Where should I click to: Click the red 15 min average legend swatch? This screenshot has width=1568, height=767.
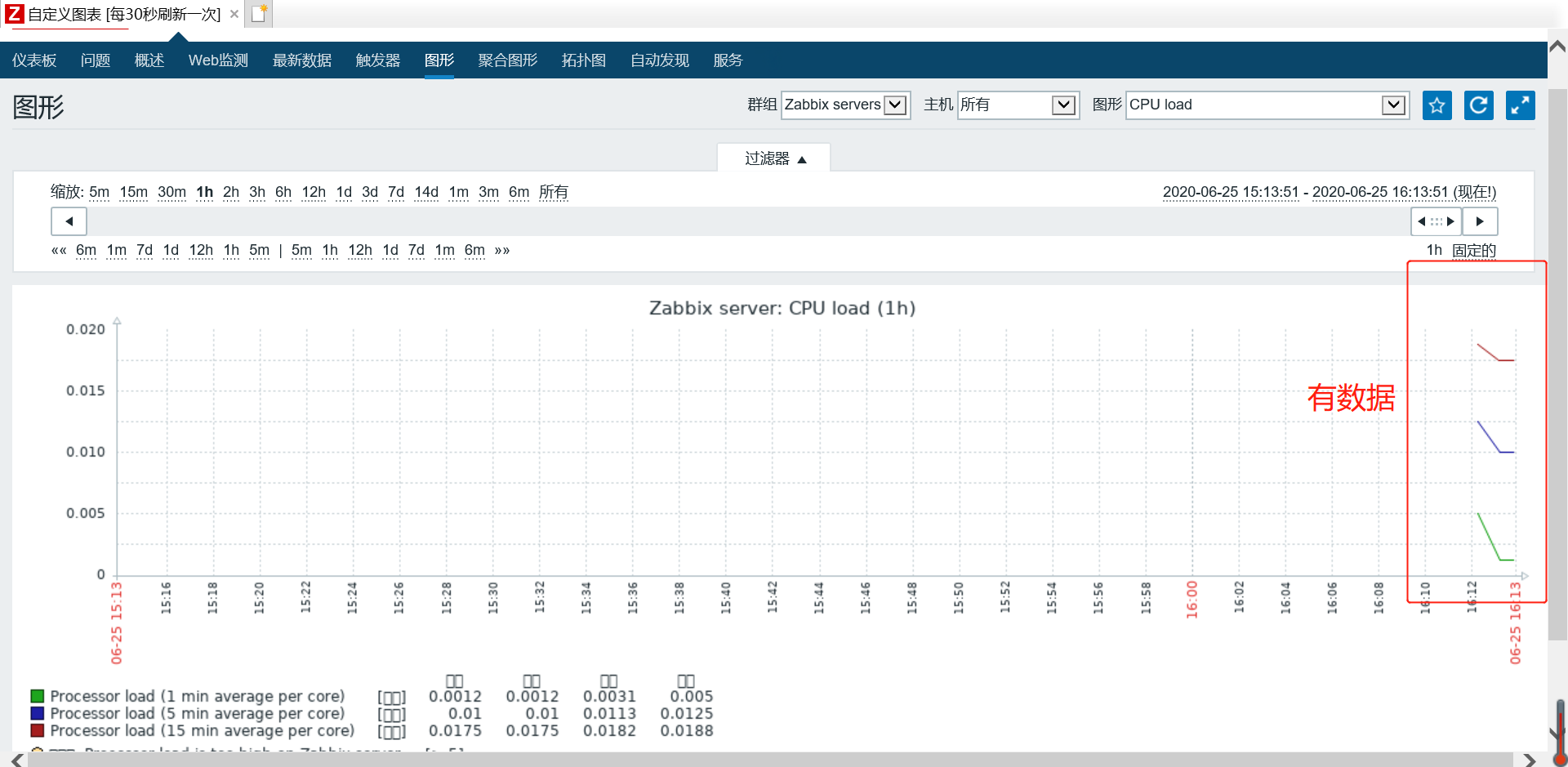pos(37,730)
